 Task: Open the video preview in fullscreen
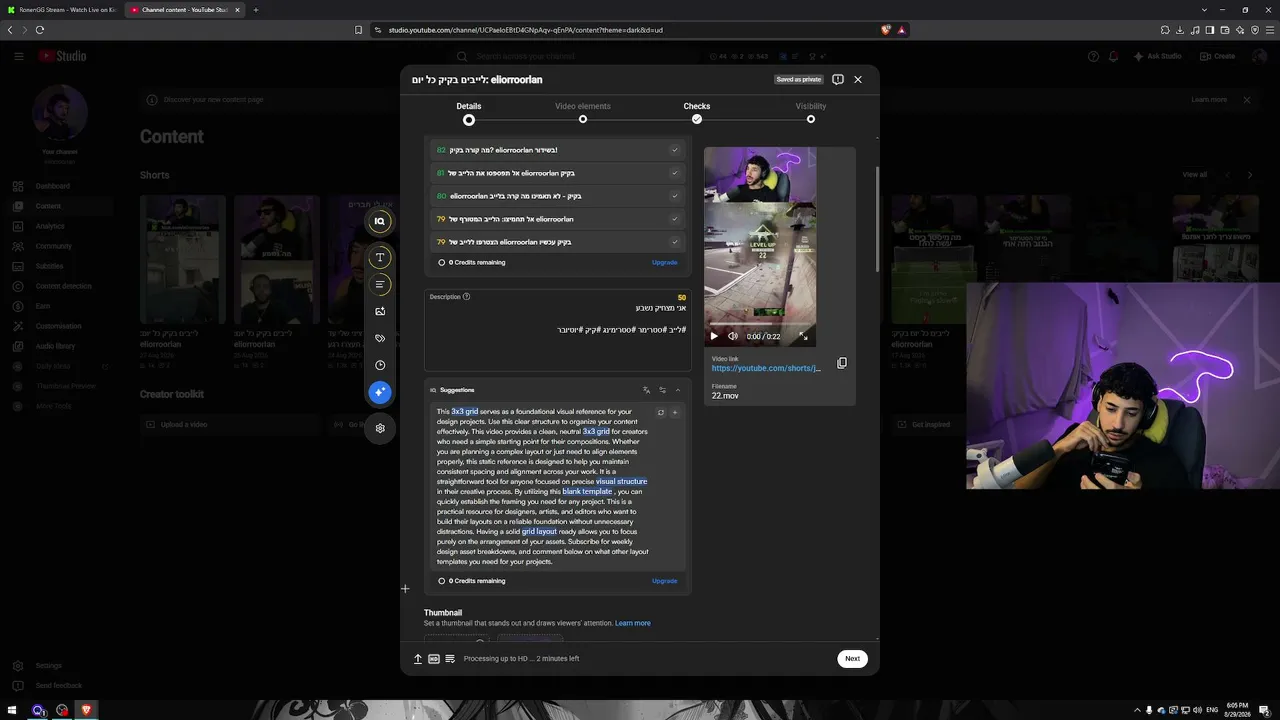pos(803,336)
